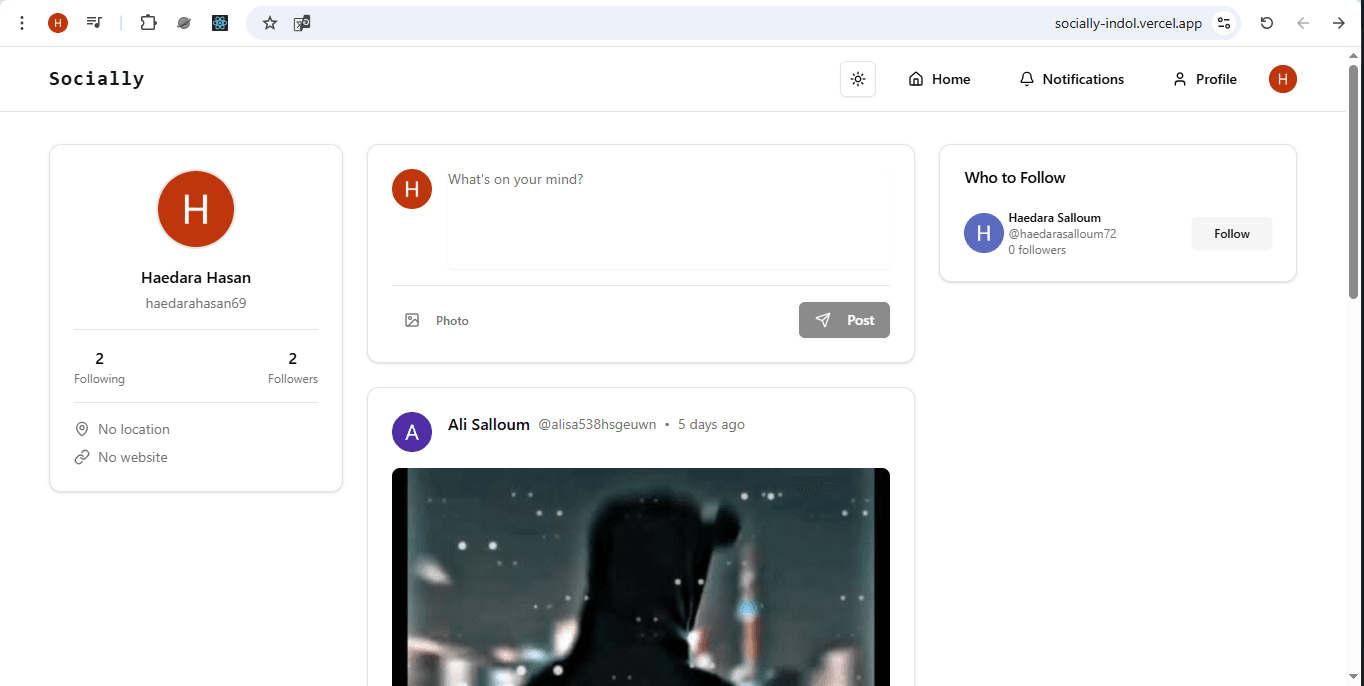Click the Socially logo
The image size is (1364, 686).
97,79
